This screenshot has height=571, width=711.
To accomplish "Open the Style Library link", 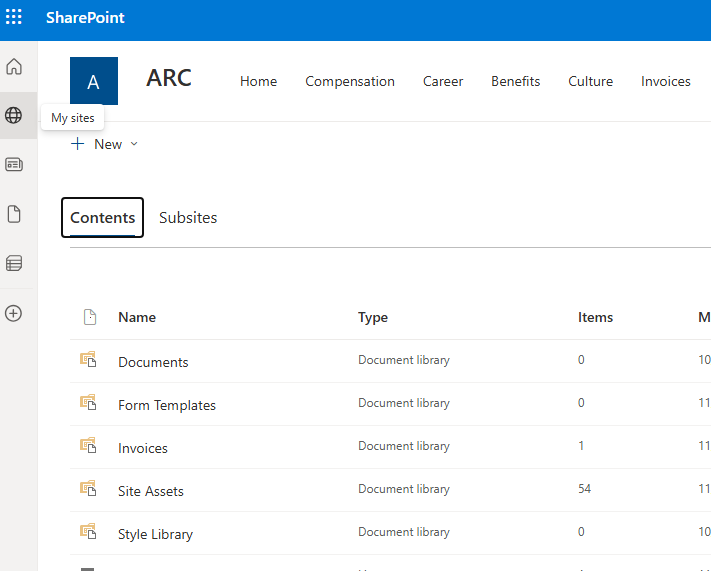I will (155, 534).
